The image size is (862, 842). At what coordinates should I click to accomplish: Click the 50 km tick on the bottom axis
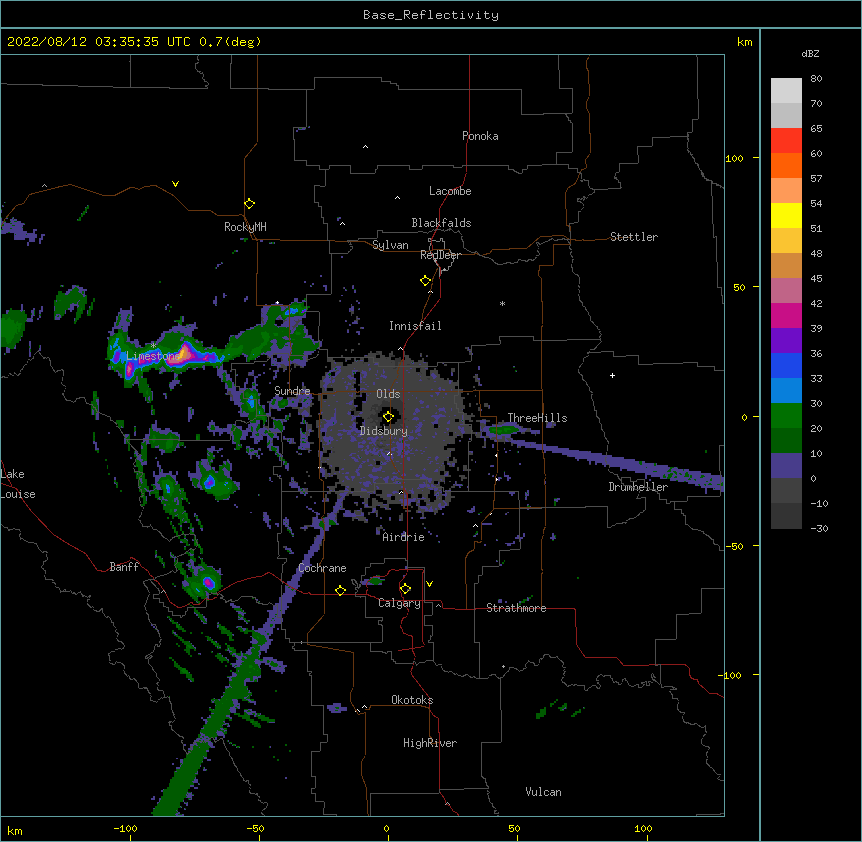515,829
